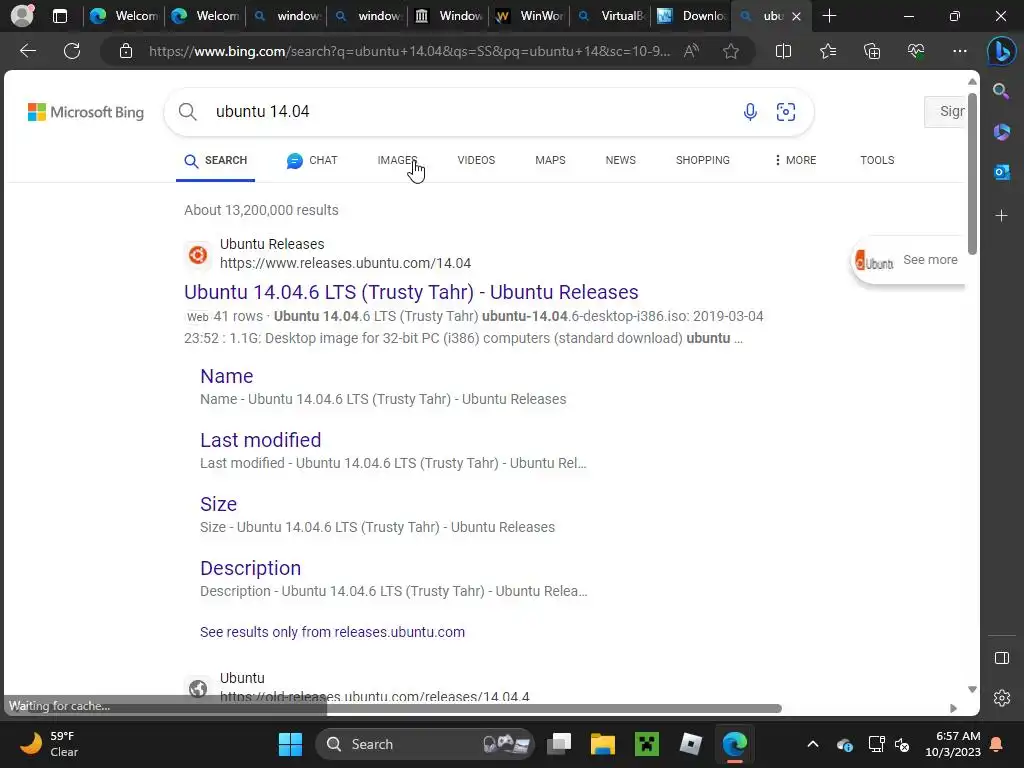Close the active ubuntu search tab

coord(796,16)
